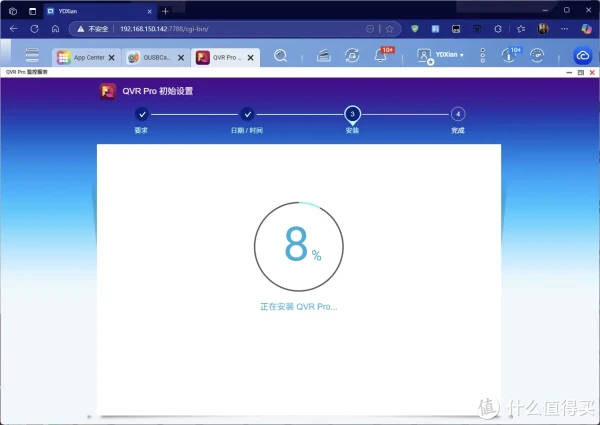Open browser home page icon

[x=55, y=29]
